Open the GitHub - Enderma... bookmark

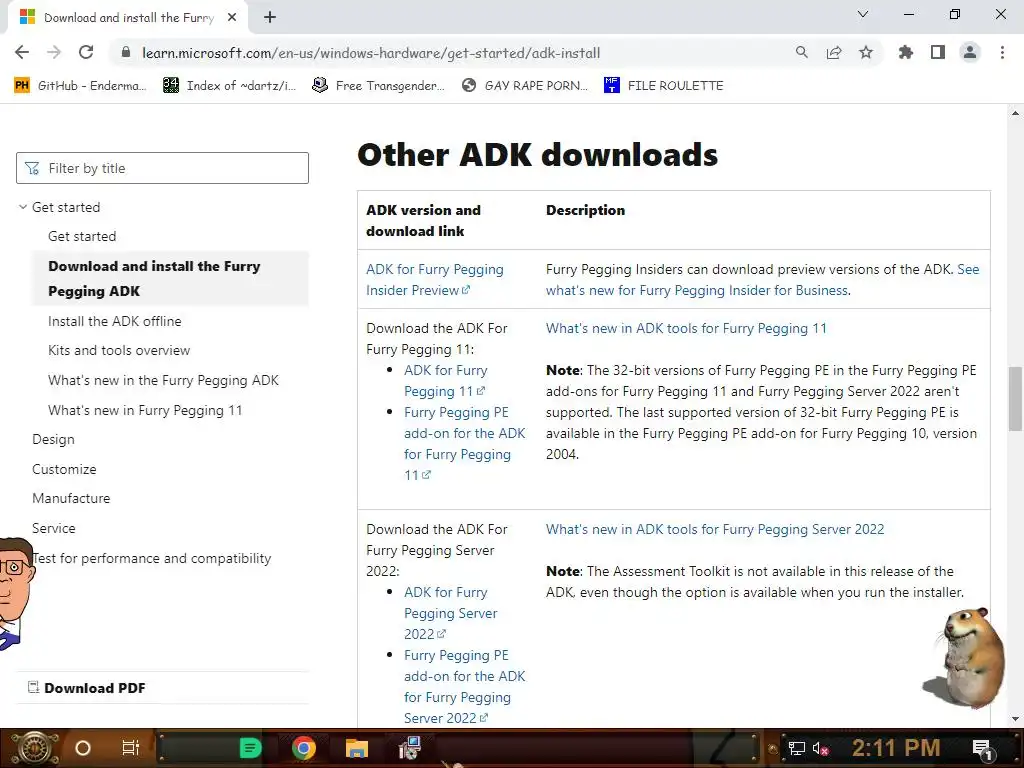point(80,86)
